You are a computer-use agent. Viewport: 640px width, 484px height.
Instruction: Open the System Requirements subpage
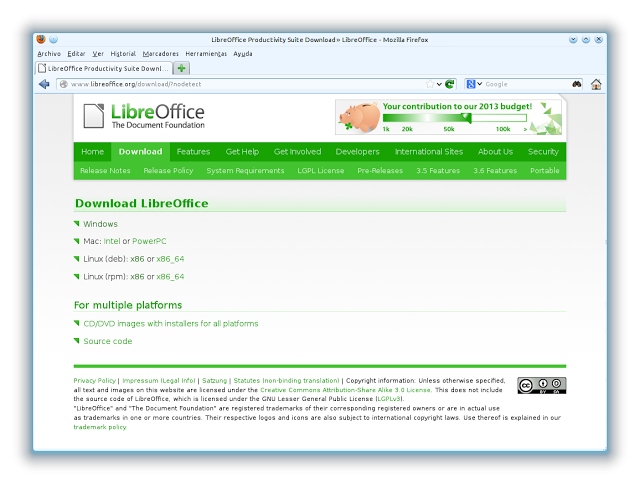(x=245, y=171)
